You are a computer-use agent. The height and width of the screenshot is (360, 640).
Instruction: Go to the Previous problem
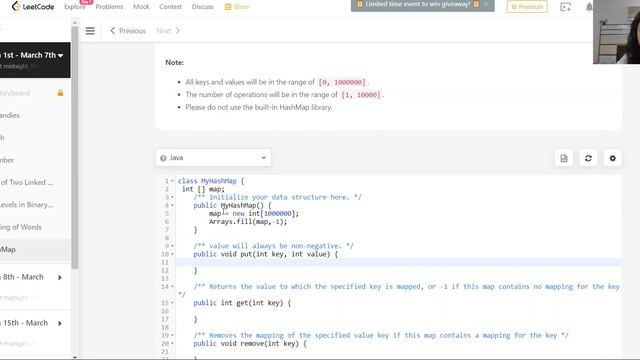pyautogui.click(x=128, y=31)
